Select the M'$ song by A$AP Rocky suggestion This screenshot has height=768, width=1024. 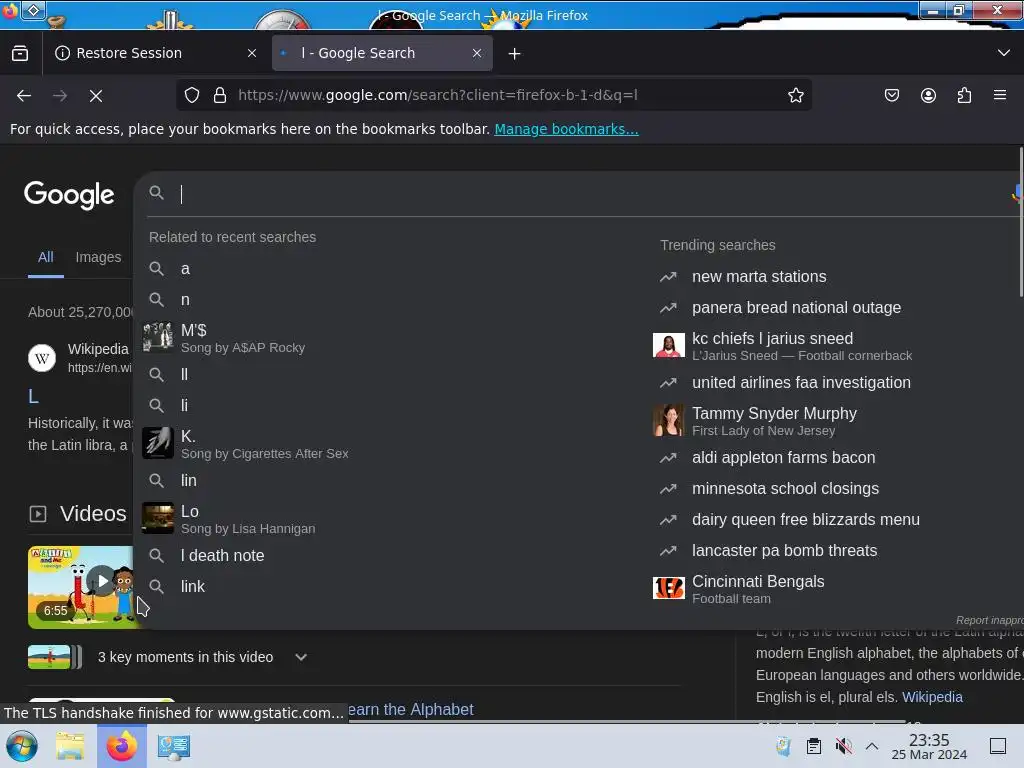coord(392,338)
